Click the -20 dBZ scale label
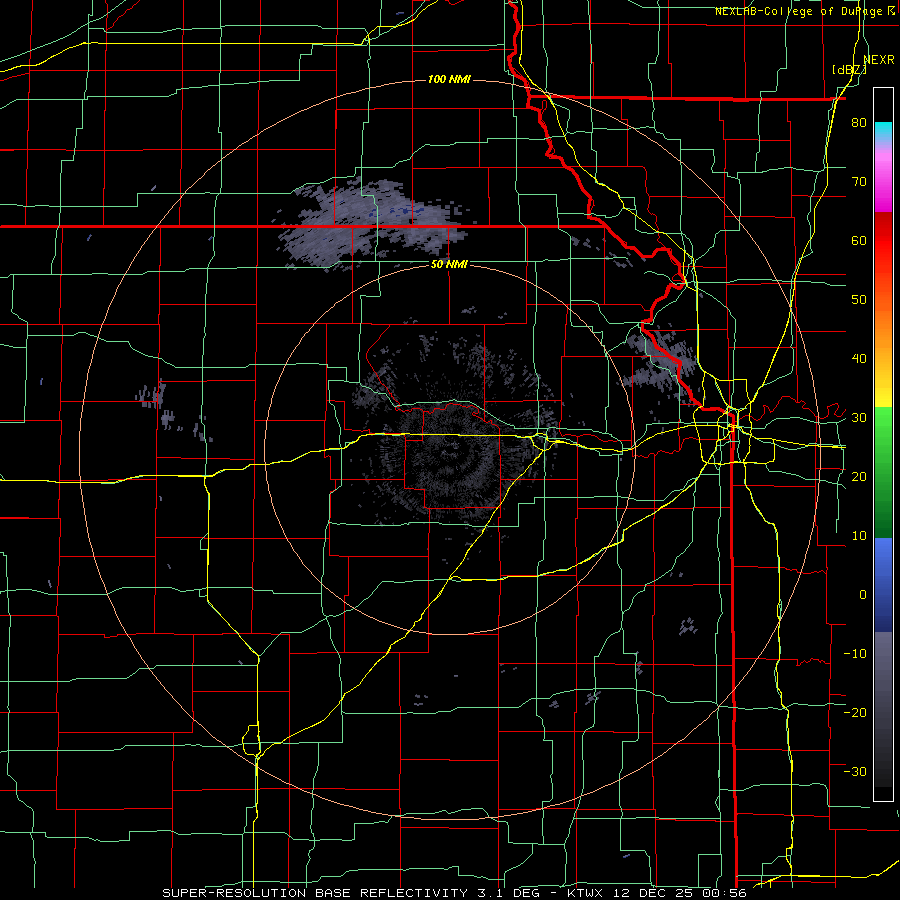The width and height of the screenshot is (900, 900). tap(855, 713)
